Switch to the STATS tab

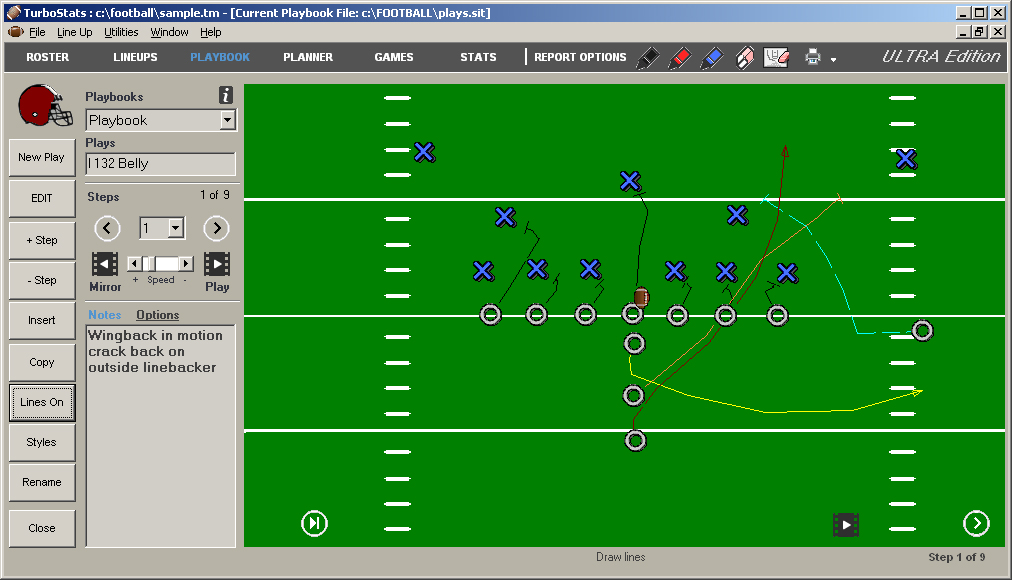478,57
